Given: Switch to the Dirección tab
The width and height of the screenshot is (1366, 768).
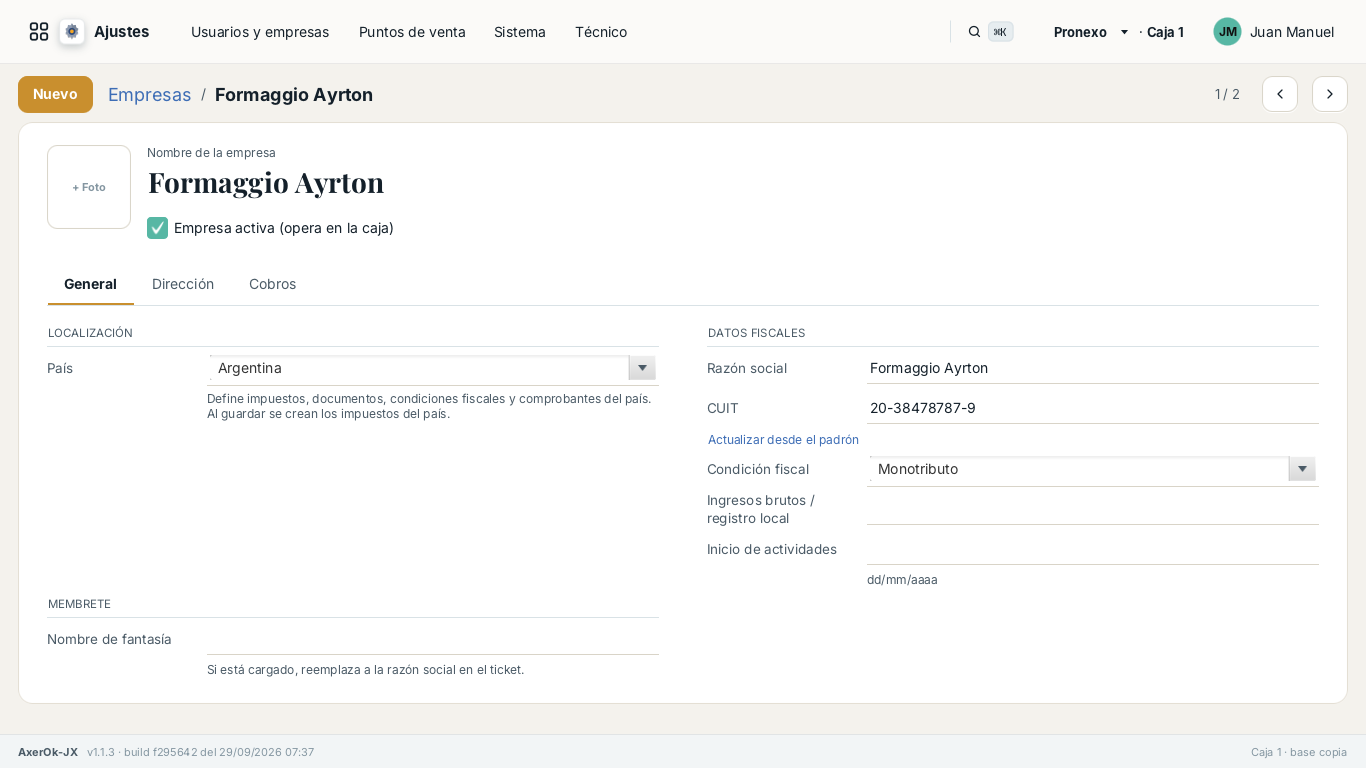Looking at the screenshot, I should (x=183, y=284).
